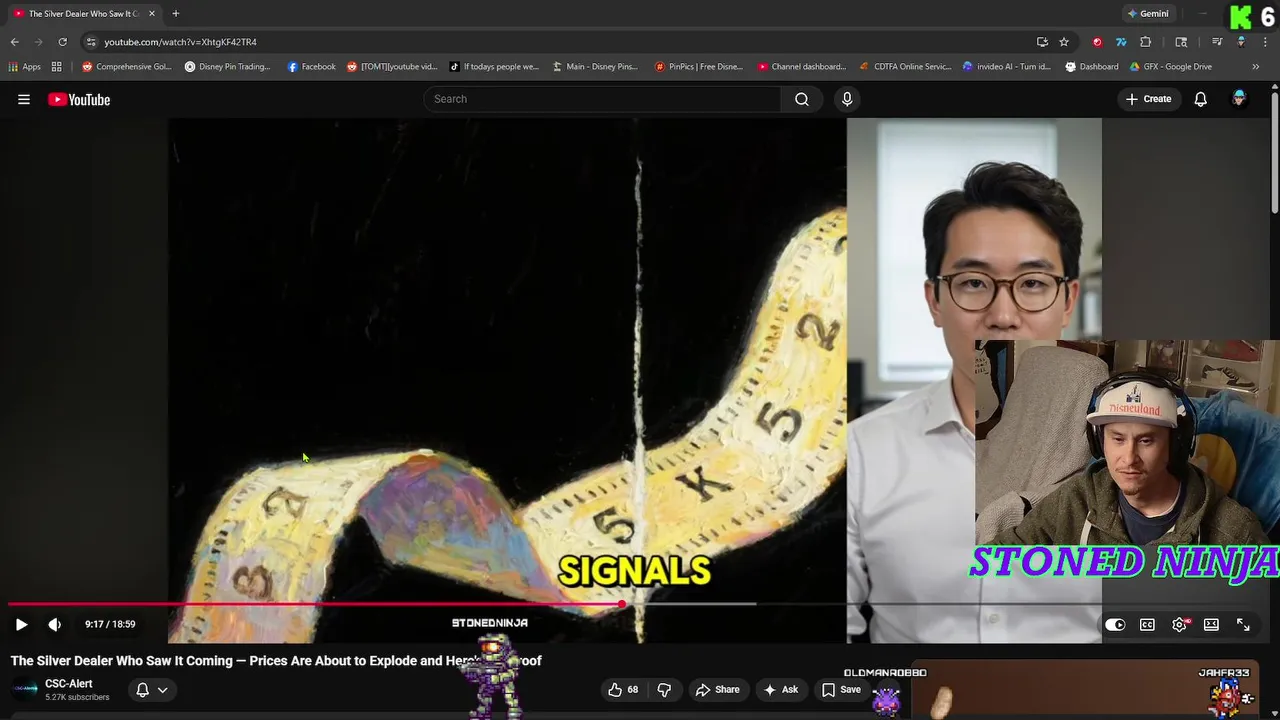Open Disney Pin Trading bookmark

tap(228, 67)
